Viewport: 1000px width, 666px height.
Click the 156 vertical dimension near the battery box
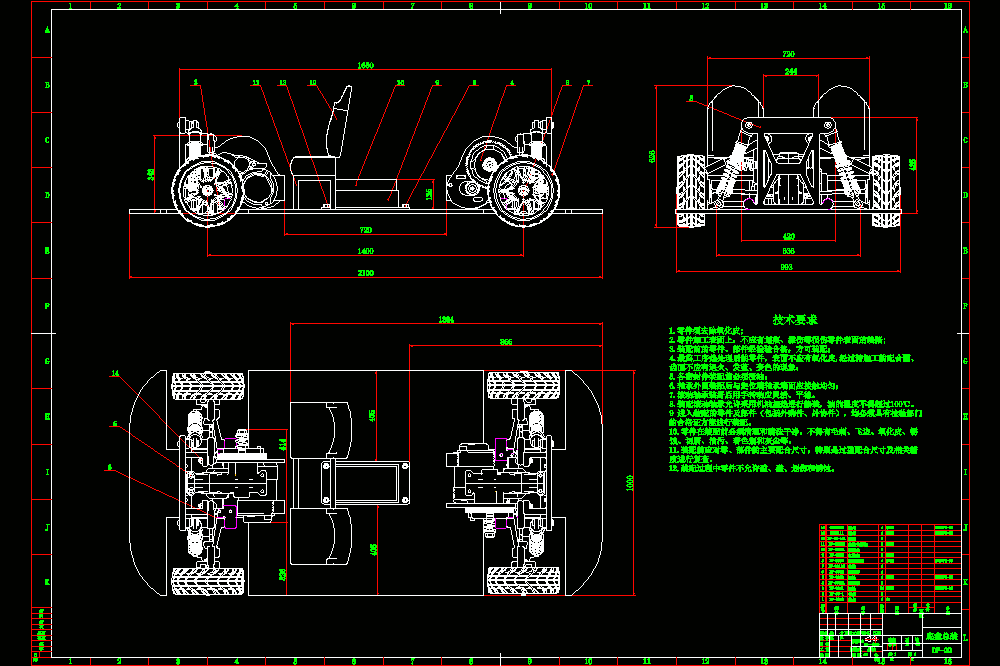(x=429, y=193)
